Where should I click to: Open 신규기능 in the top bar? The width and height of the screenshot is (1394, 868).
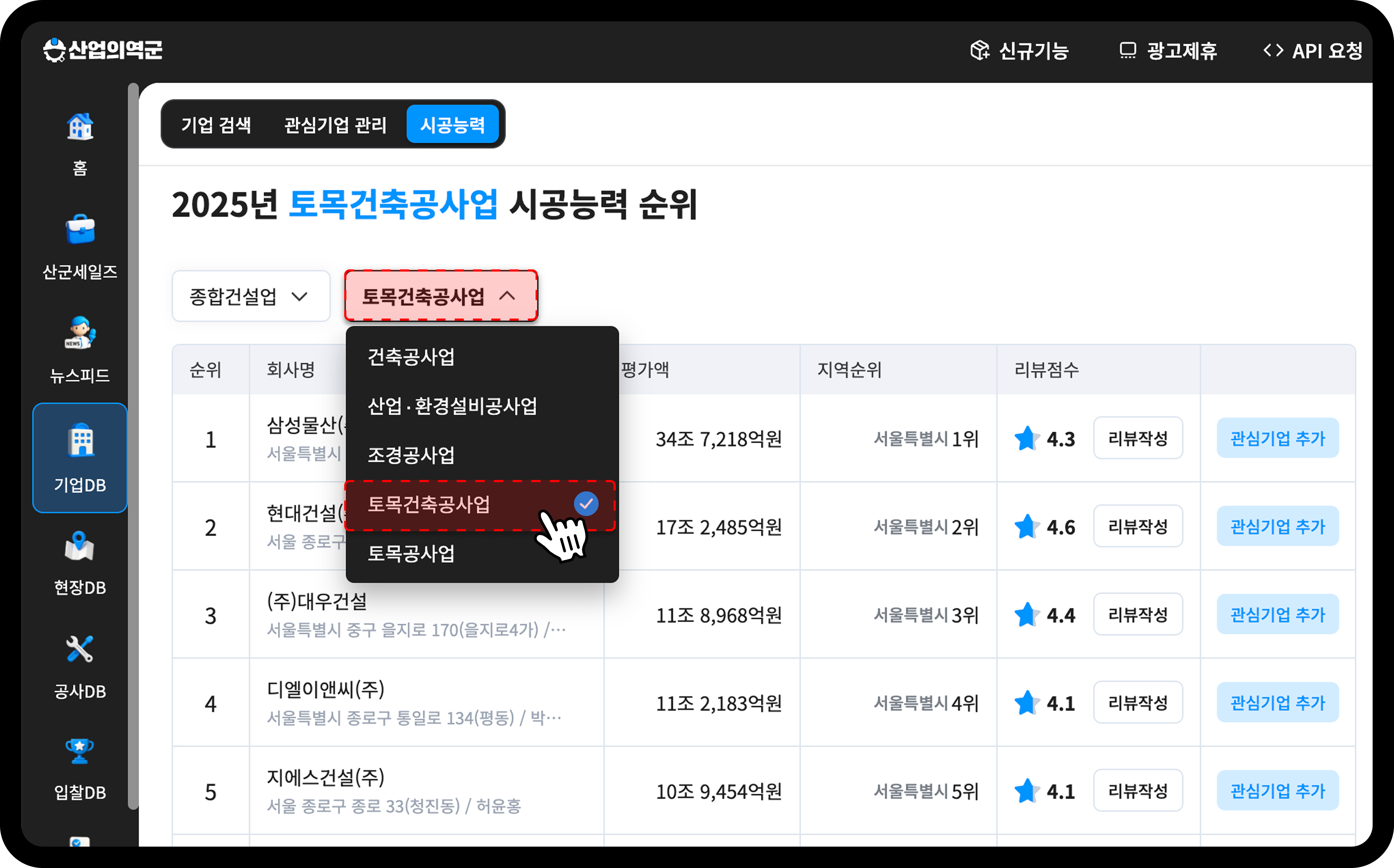1019,51
